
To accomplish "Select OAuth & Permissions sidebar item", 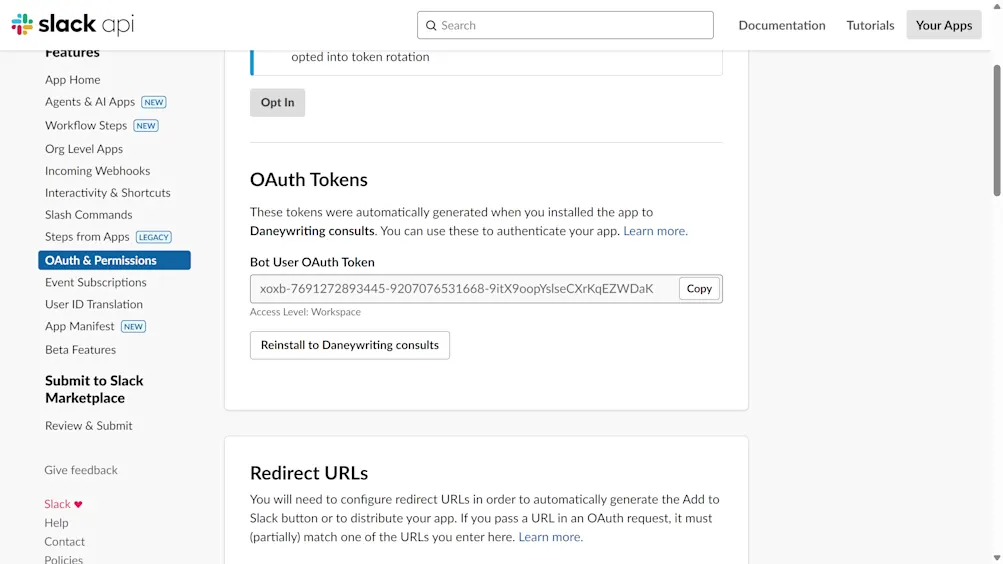I will point(115,260).
